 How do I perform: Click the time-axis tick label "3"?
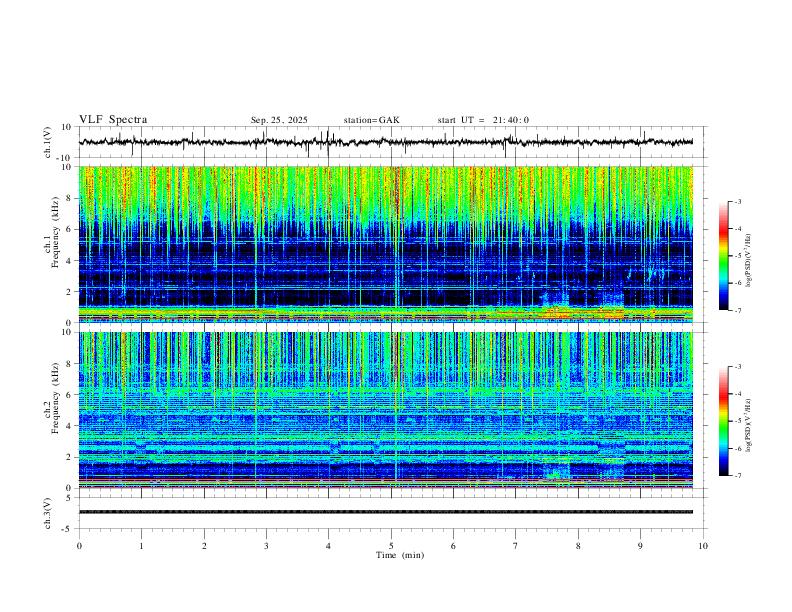[x=266, y=546]
